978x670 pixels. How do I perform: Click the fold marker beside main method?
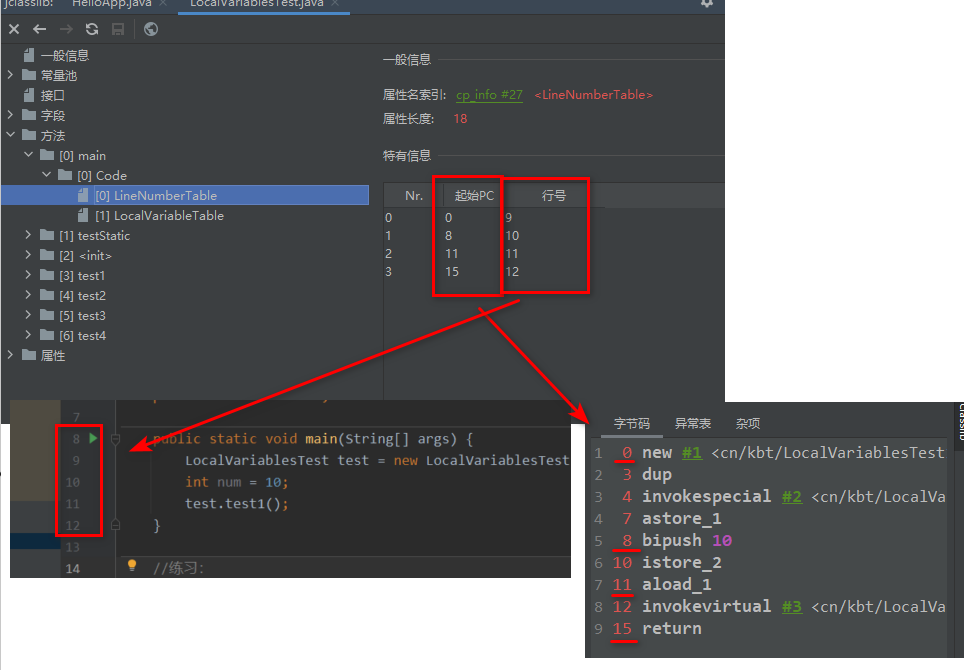pos(115,439)
